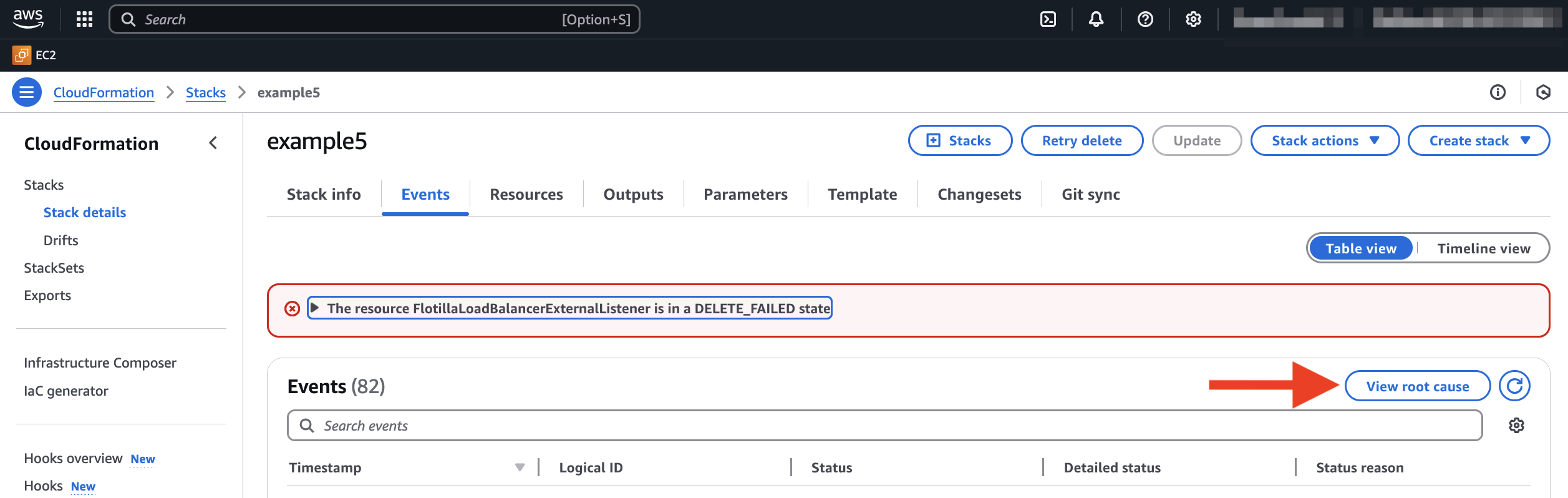The width and height of the screenshot is (1568, 498).
Task: Open the Stack actions dropdown
Action: pos(1324,140)
